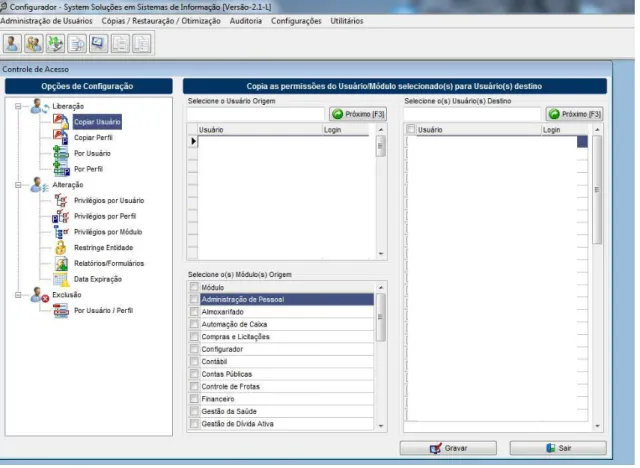640x468 pixels.
Task: Click the green arrows restore toolbar icon
Action: click(x=56, y=43)
